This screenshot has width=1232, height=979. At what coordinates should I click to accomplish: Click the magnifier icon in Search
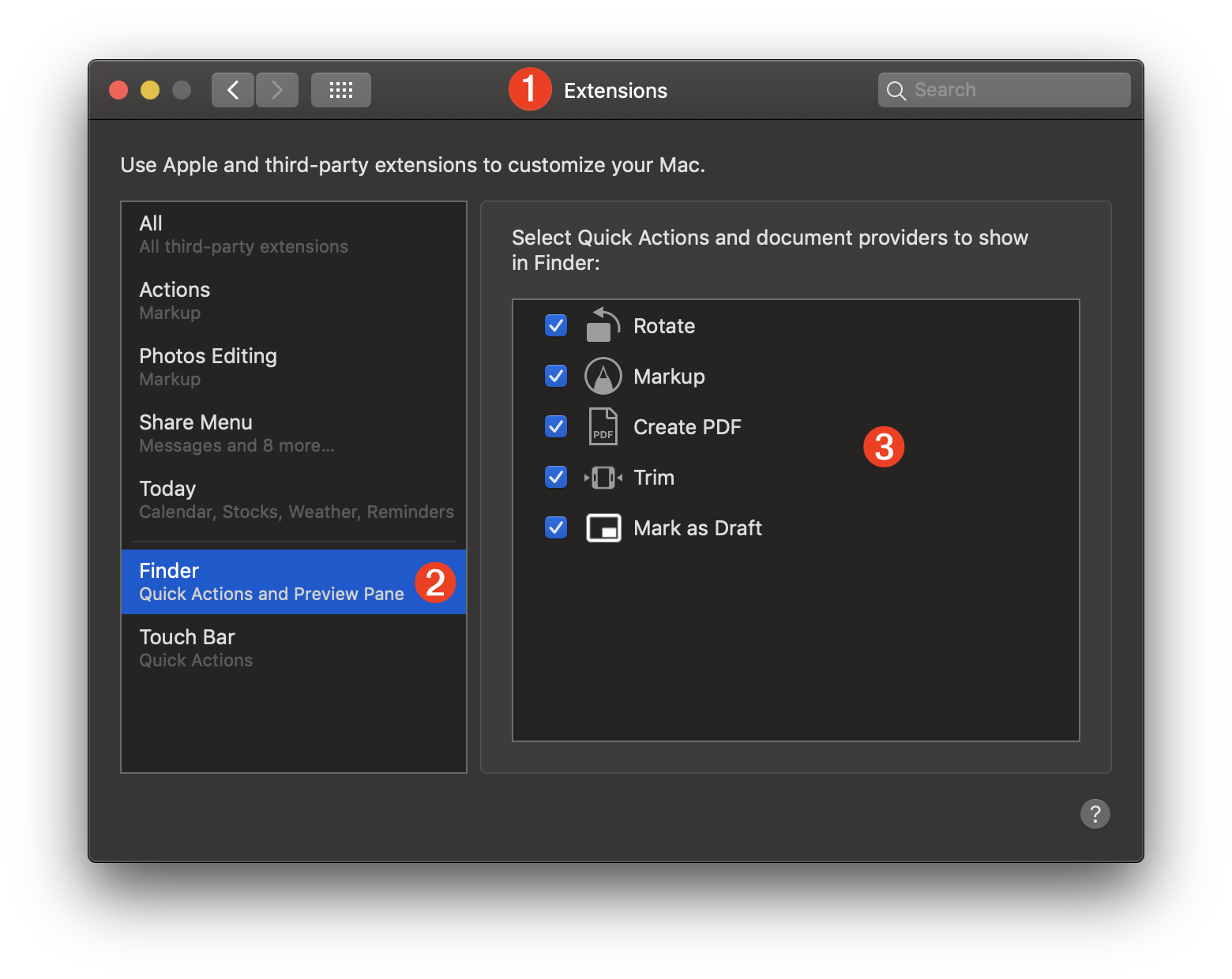[x=896, y=91]
